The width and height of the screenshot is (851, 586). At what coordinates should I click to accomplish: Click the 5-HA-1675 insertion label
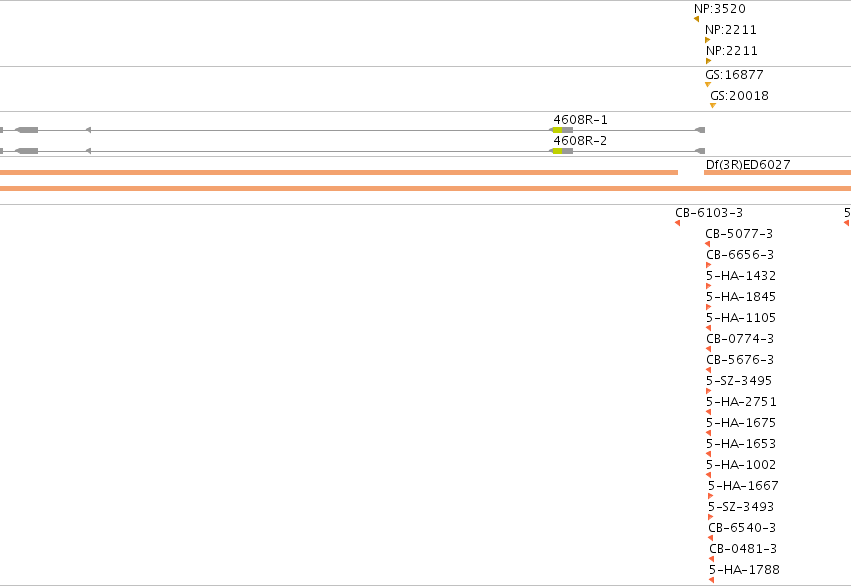point(741,423)
